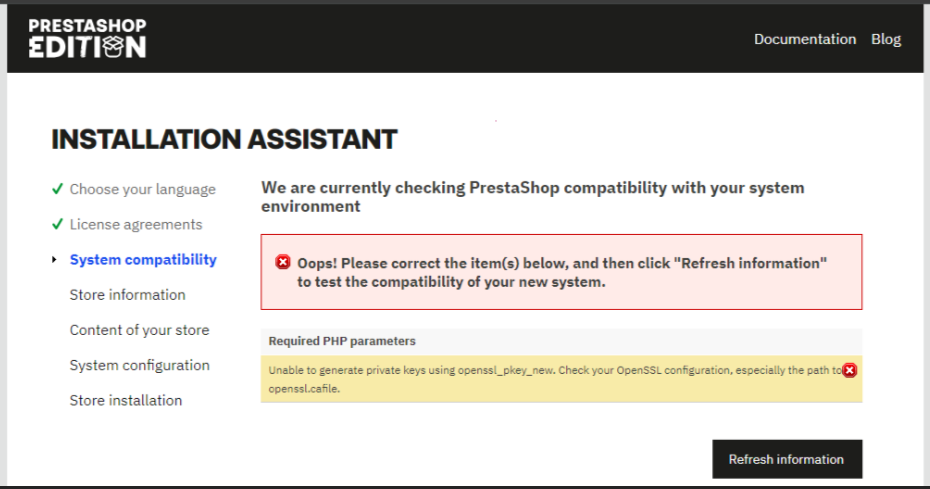Click green checkmark next to Choose your language

point(56,189)
